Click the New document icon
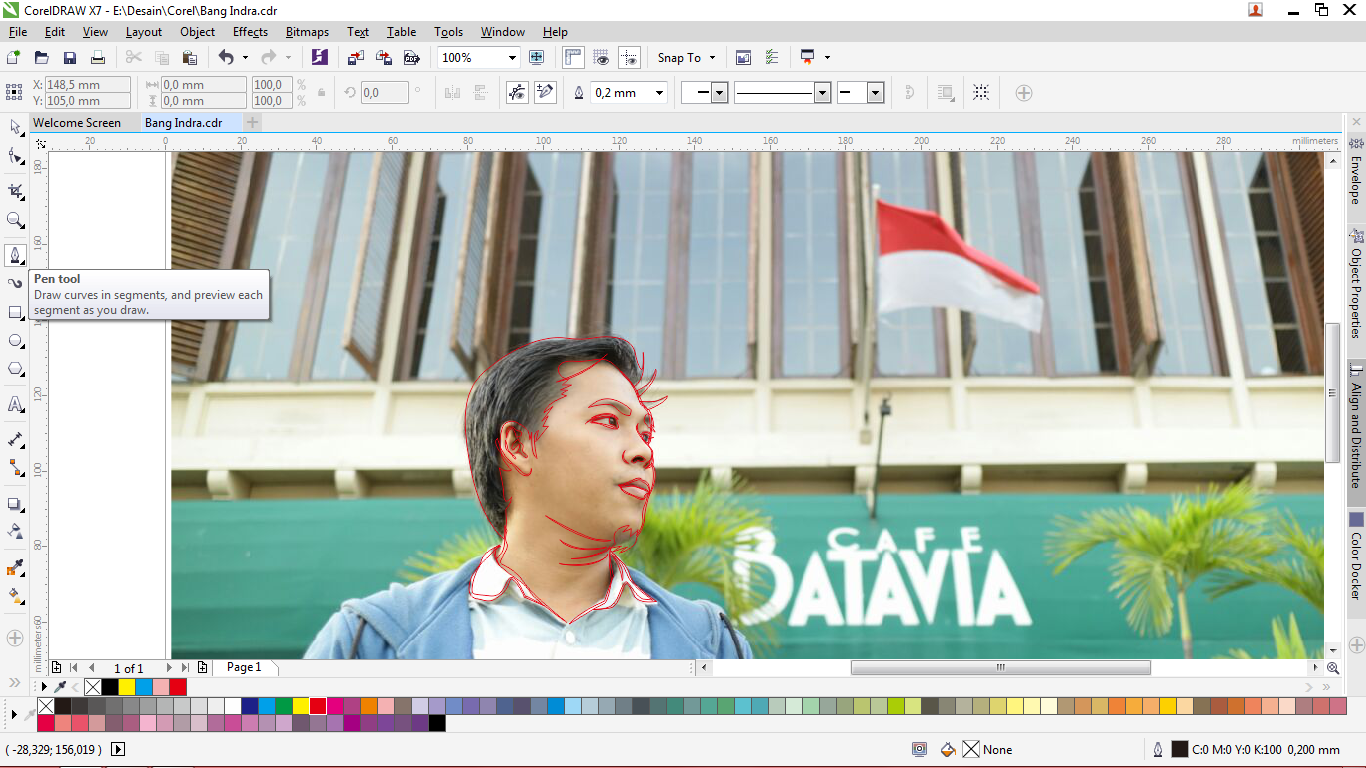Viewport: 1366px width, 768px height. pos(14,58)
